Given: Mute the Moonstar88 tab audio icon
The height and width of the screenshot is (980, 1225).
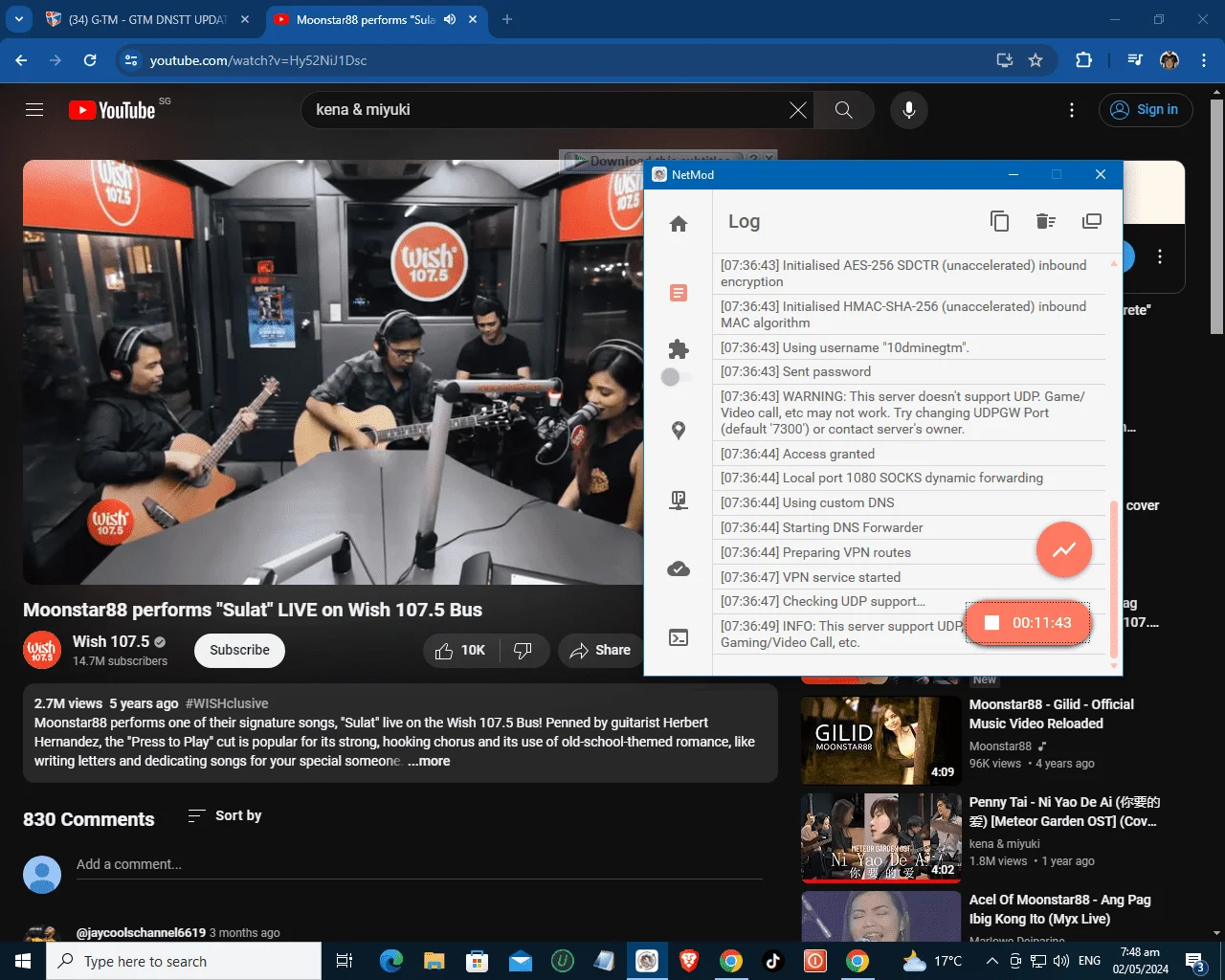Looking at the screenshot, I should pyautogui.click(x=450, y=19).
